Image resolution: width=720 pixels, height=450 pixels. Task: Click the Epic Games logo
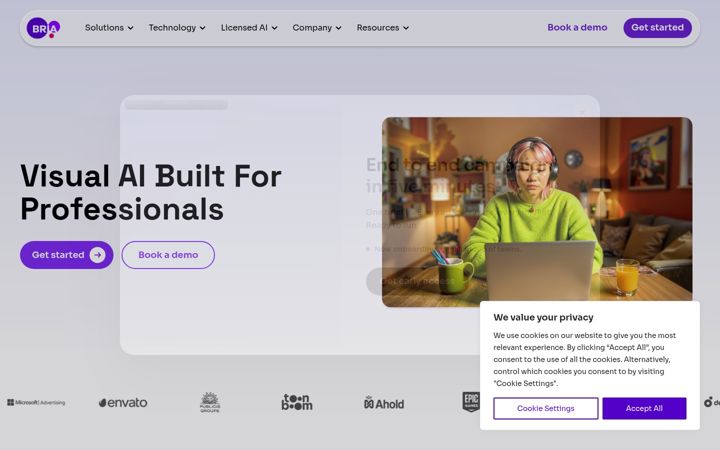tap(471, 401)
